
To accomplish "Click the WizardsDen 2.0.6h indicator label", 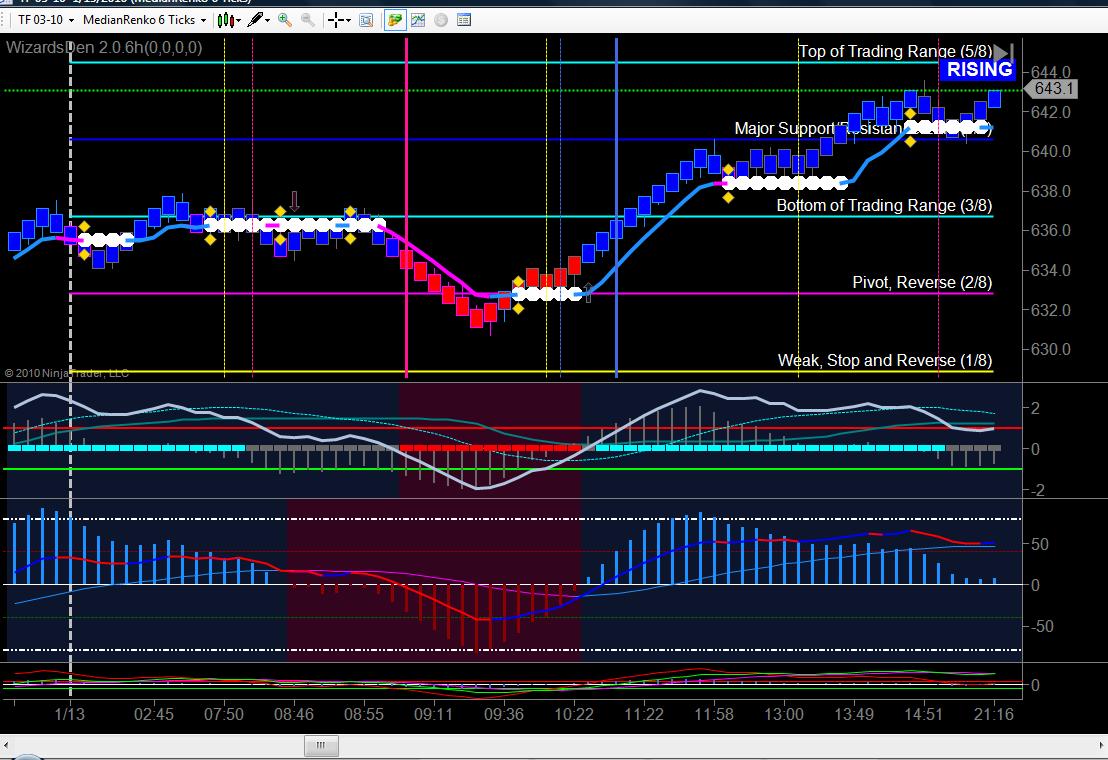I will coord(104,47).
